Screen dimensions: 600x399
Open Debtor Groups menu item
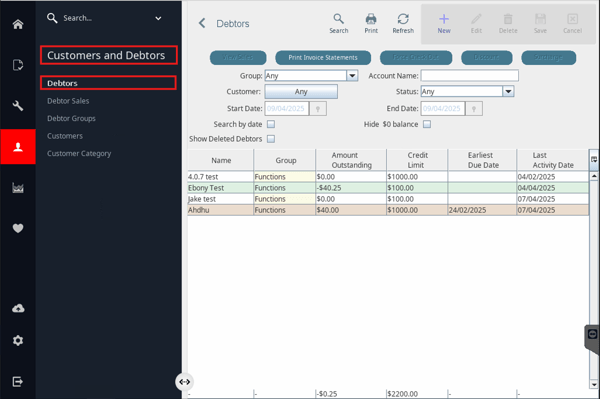[71, 119]
